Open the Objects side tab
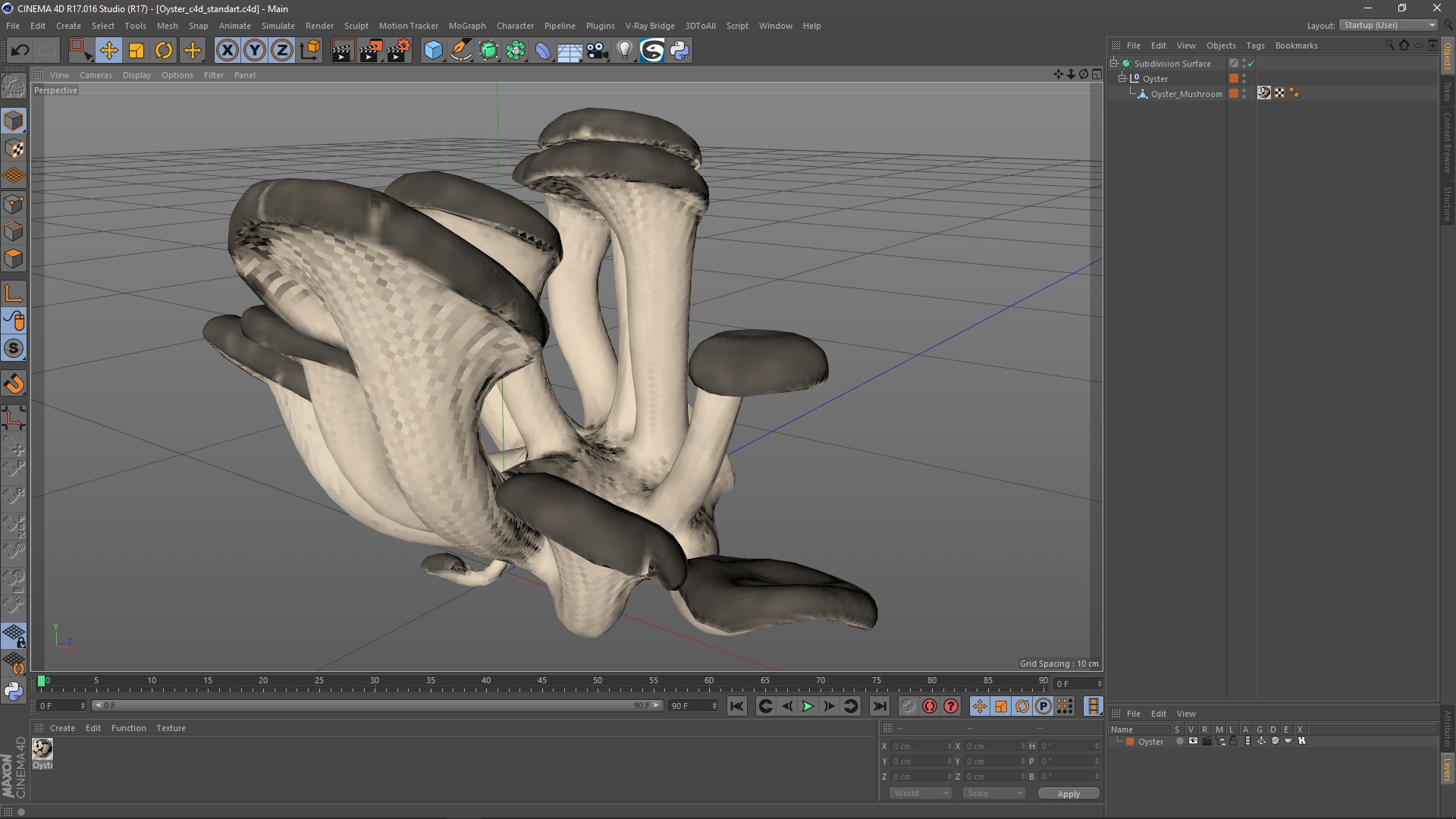Screen dimensions: 1456x819 (x=1447, y=57)
